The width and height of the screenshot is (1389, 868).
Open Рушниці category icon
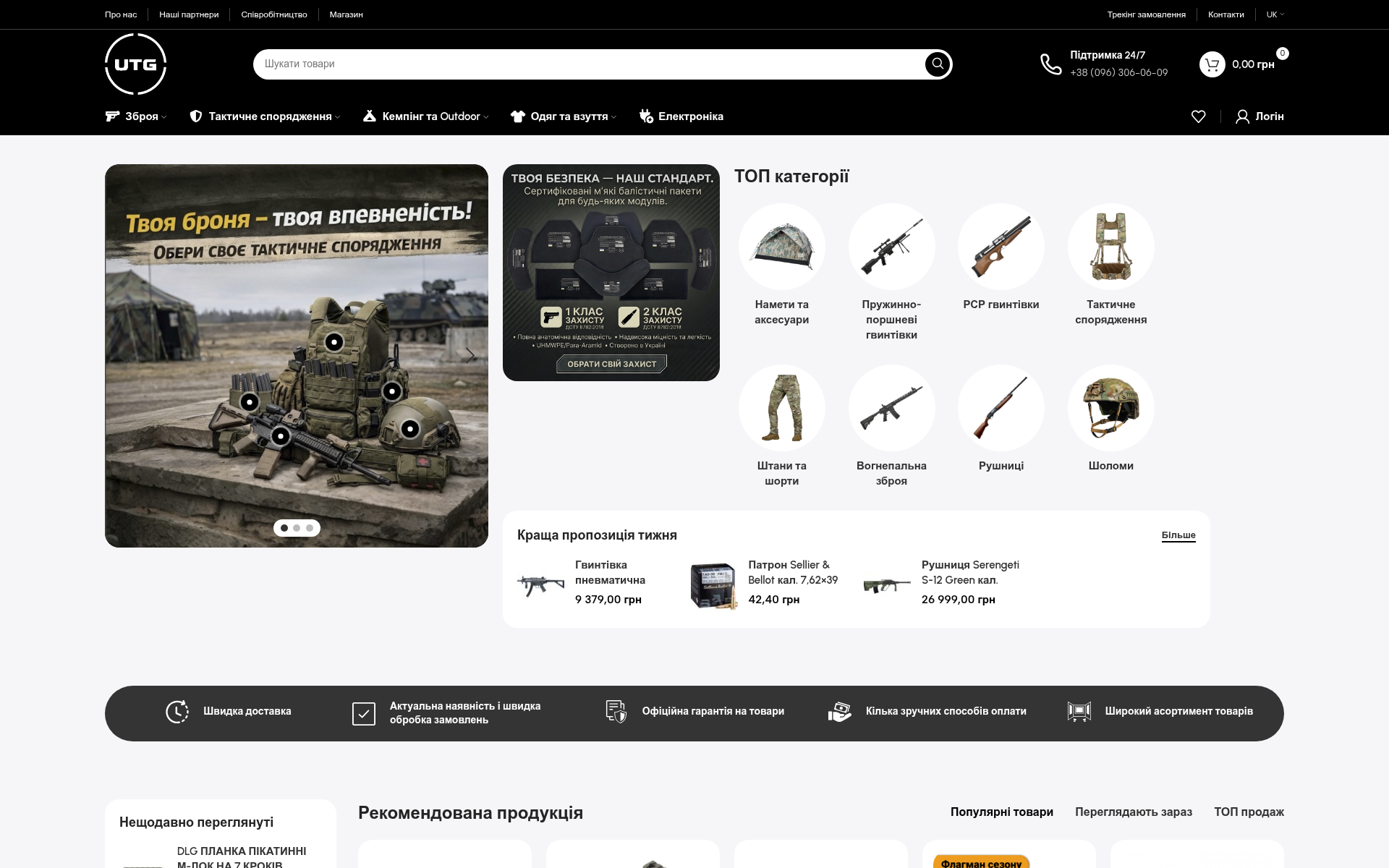click(1001, 408)
